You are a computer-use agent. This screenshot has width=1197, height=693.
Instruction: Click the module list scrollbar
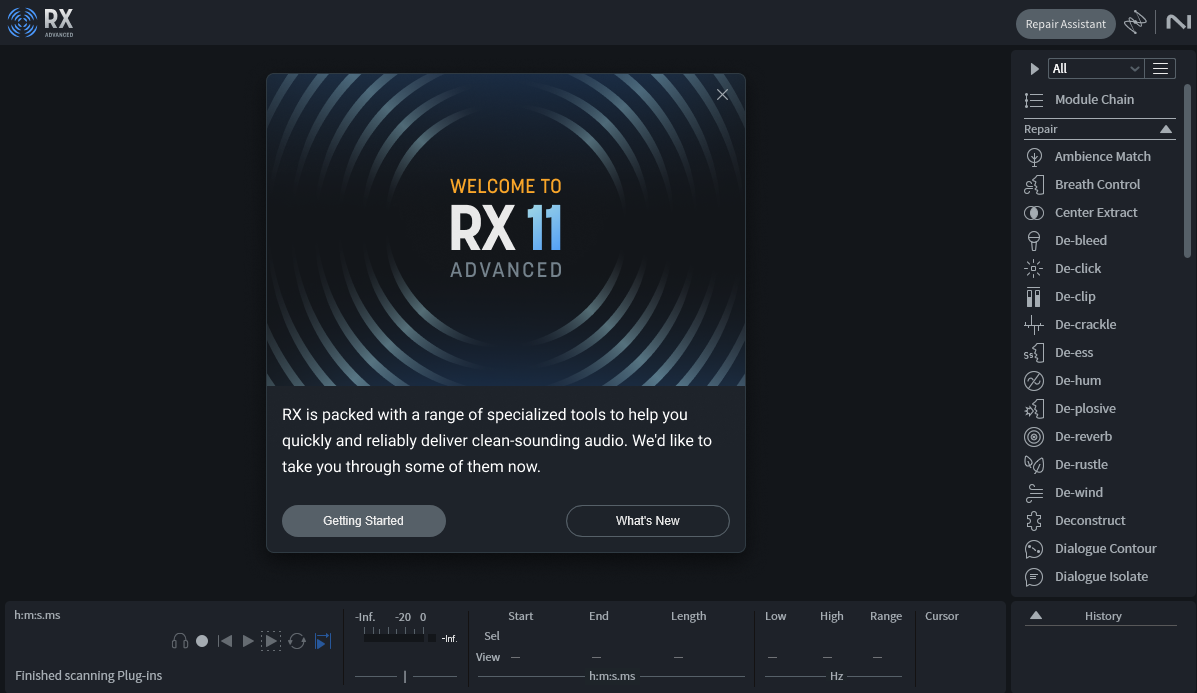[x=1187, y=172]
